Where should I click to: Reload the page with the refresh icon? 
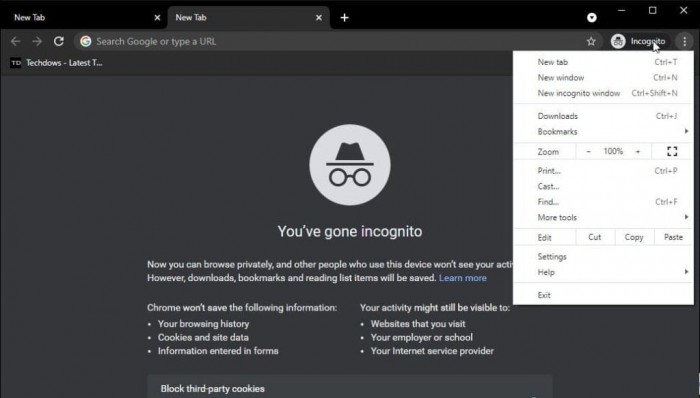(x=58, y=41)
